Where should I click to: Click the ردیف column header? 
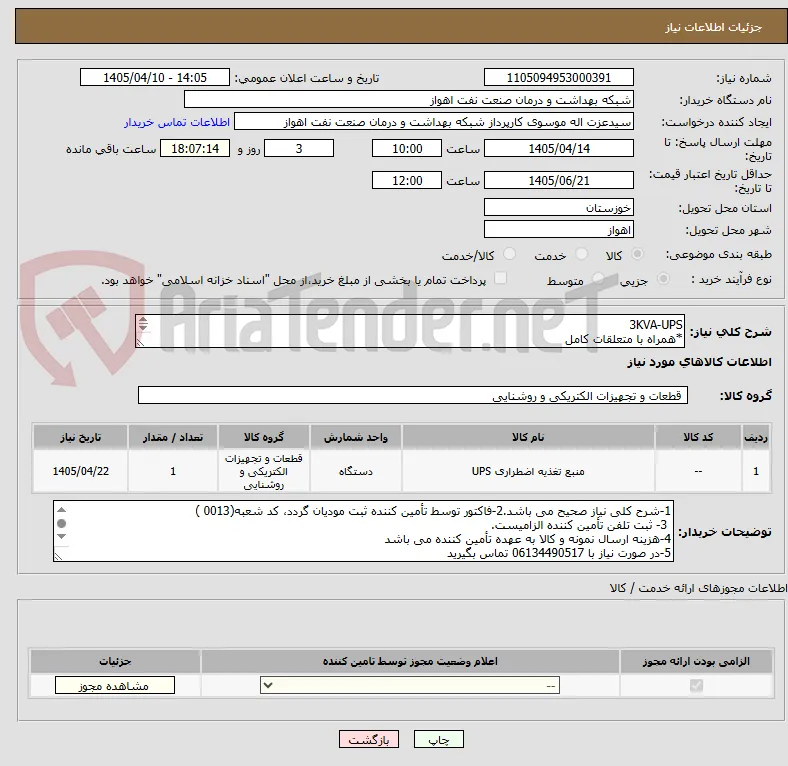coord(755,437)
